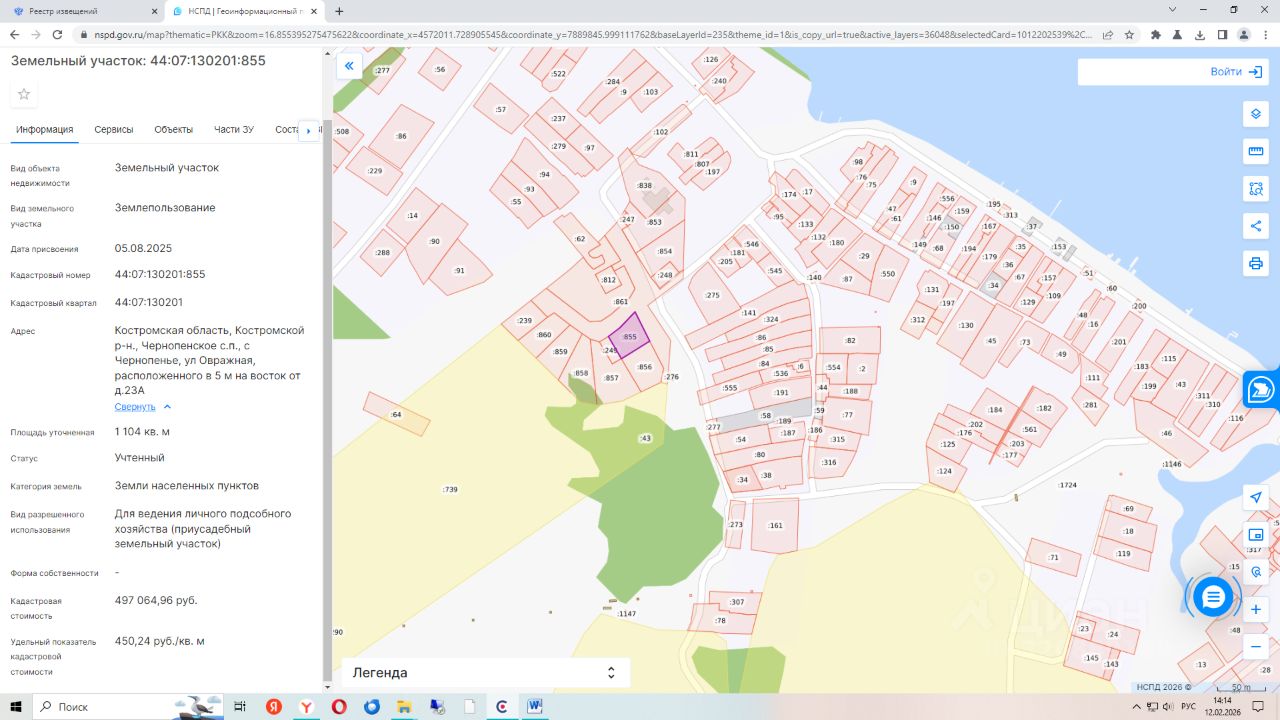
Task: Zoom out on the map
Action: (1256, 646)
